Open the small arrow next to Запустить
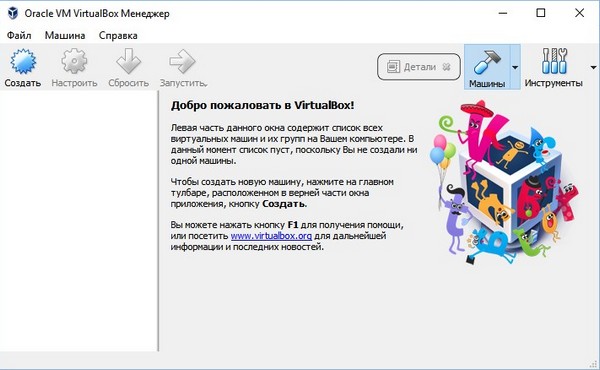This screenshot has width=600, height=370. [206, 84]
